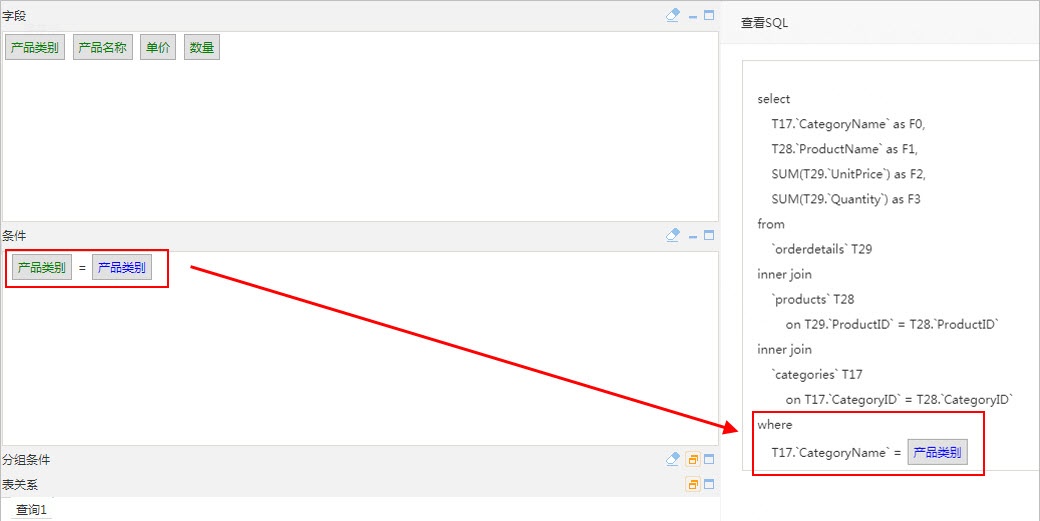
Task: Click the `orderdetails` T29 line
Action: coord(822,249)
